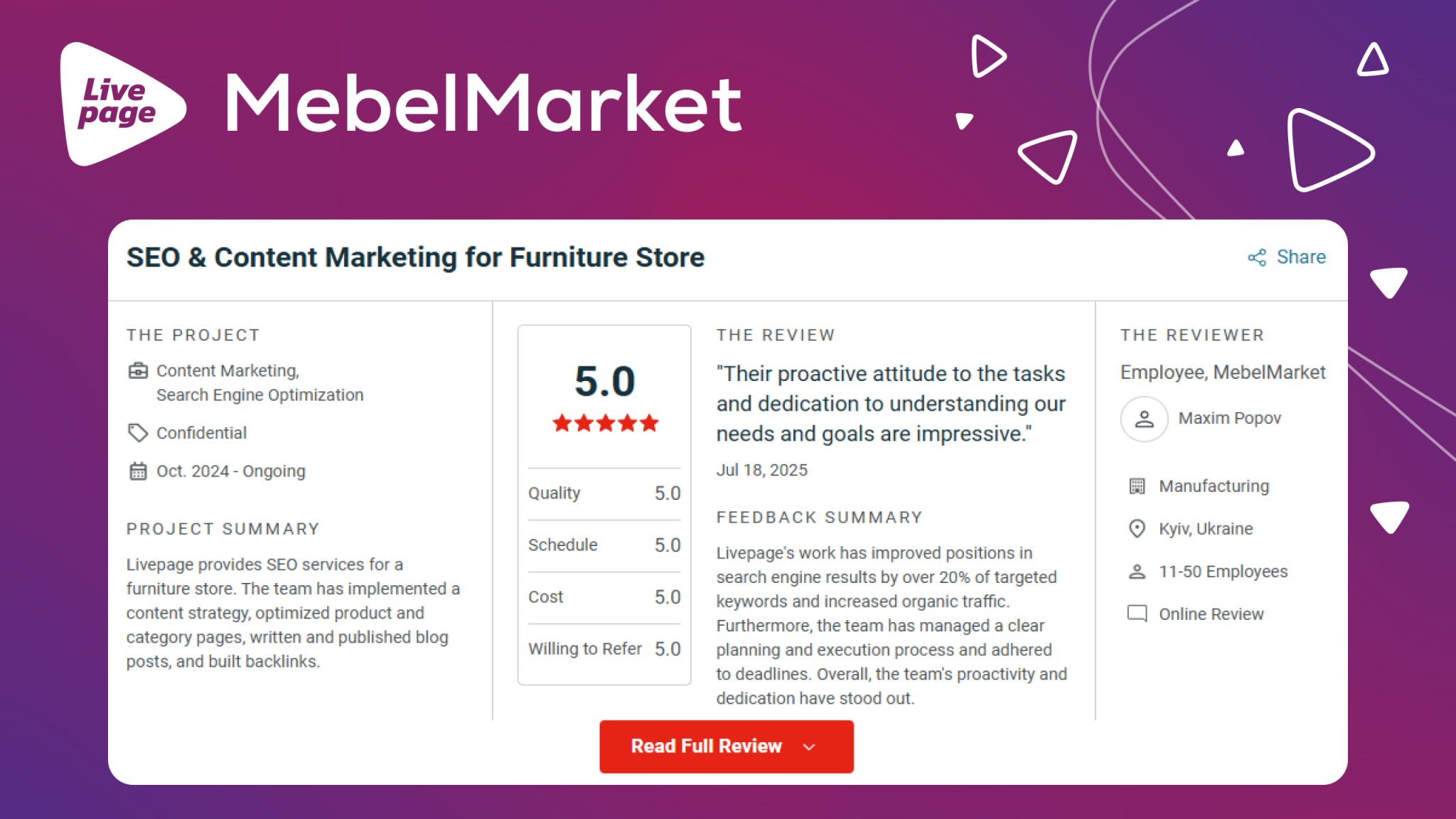The width and height of the screenshot is (1456, 819).
Task: Click the title SEO & Content Marketing for Furniture Store
Action: tap(415, 257)
